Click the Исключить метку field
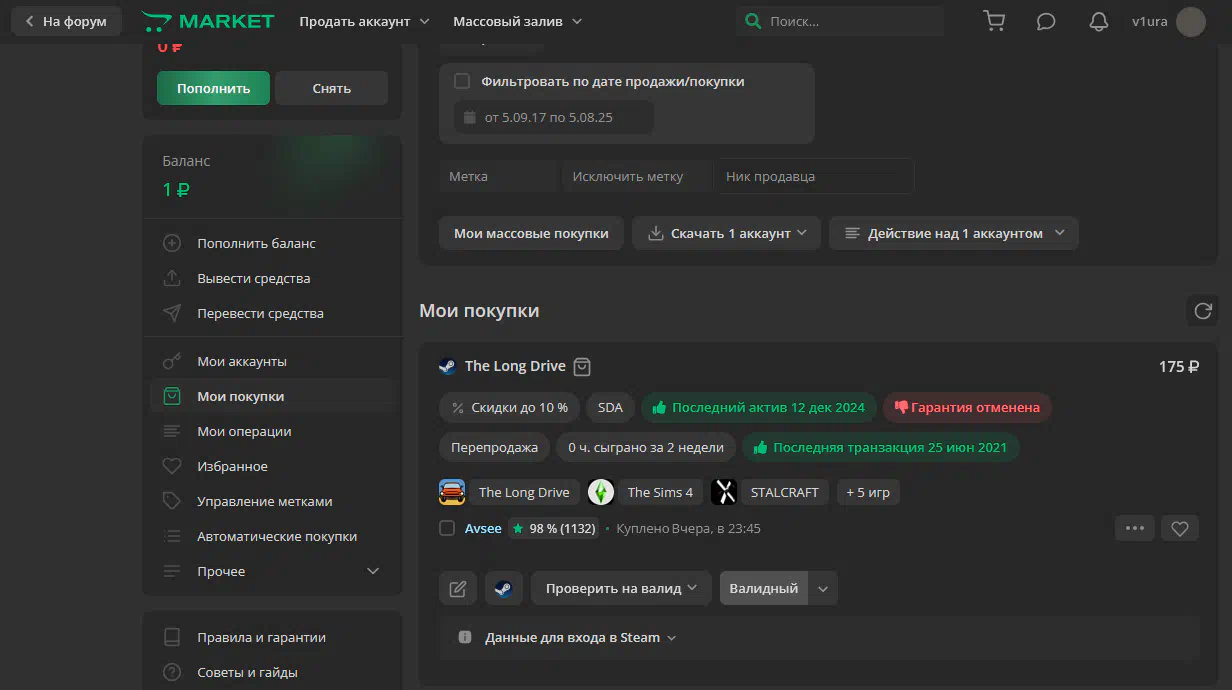Screen dimensions: 1232x690 (635, 176)
